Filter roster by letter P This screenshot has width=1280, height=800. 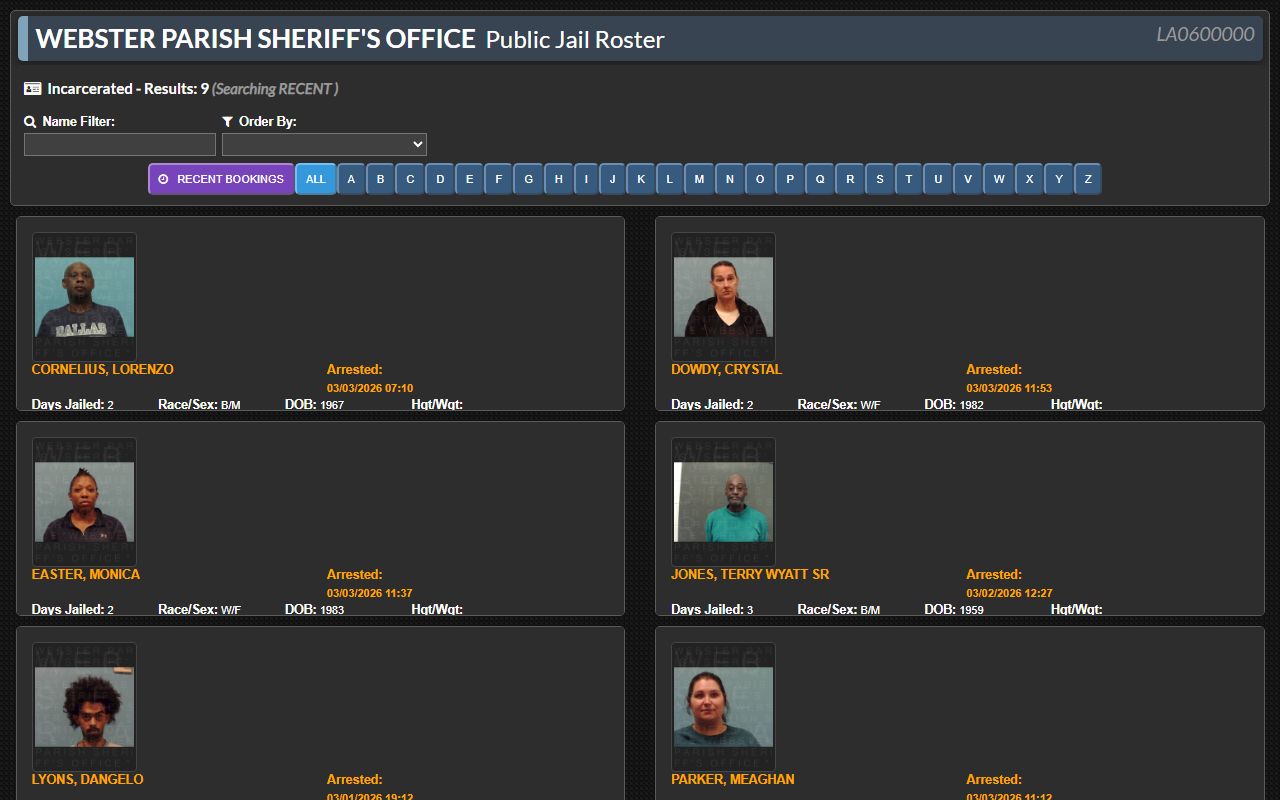pyautogui.click(x=790, y=179)
